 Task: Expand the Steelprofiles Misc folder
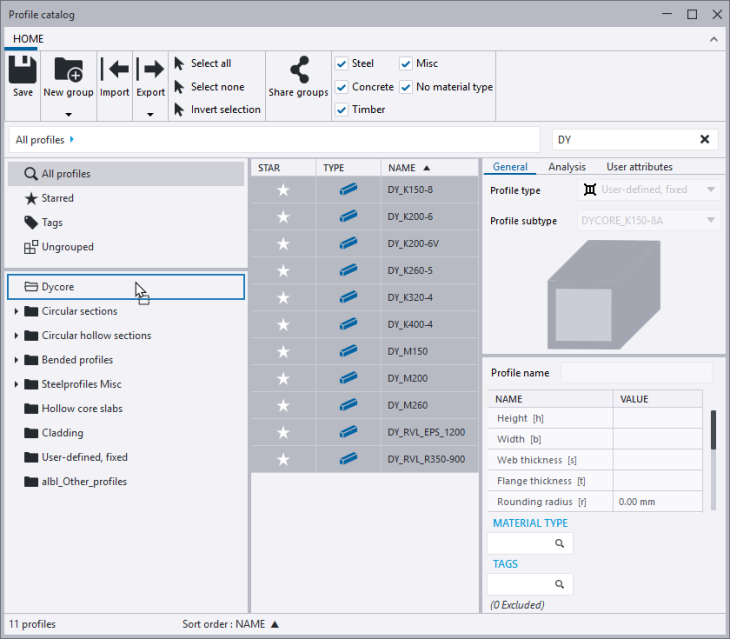pos(16,384)
